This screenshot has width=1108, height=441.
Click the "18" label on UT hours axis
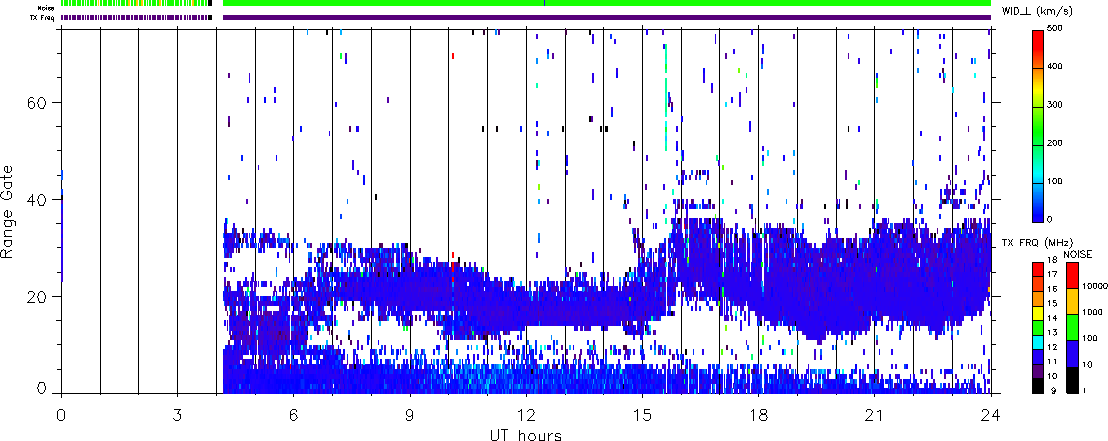(758, 414)
